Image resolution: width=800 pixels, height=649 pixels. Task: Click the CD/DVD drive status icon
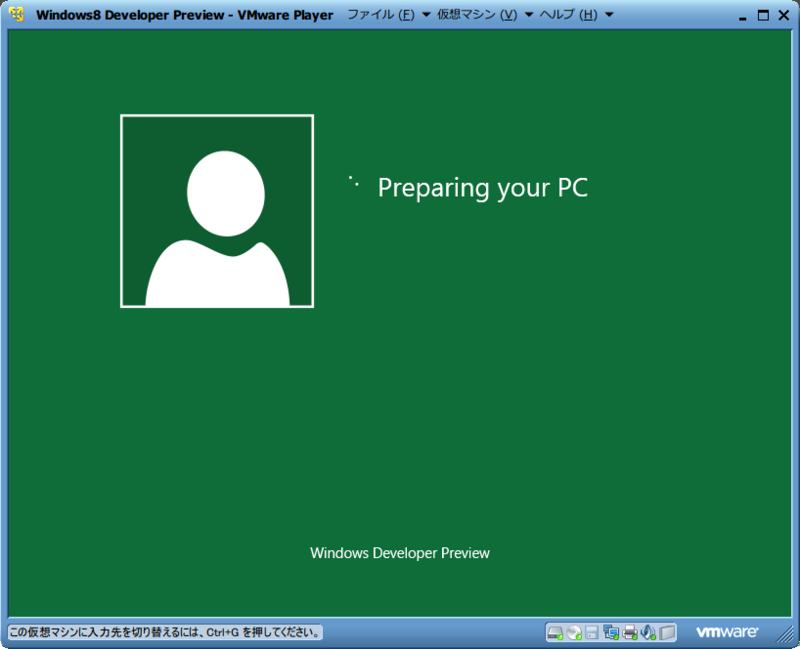pos(574,633)
